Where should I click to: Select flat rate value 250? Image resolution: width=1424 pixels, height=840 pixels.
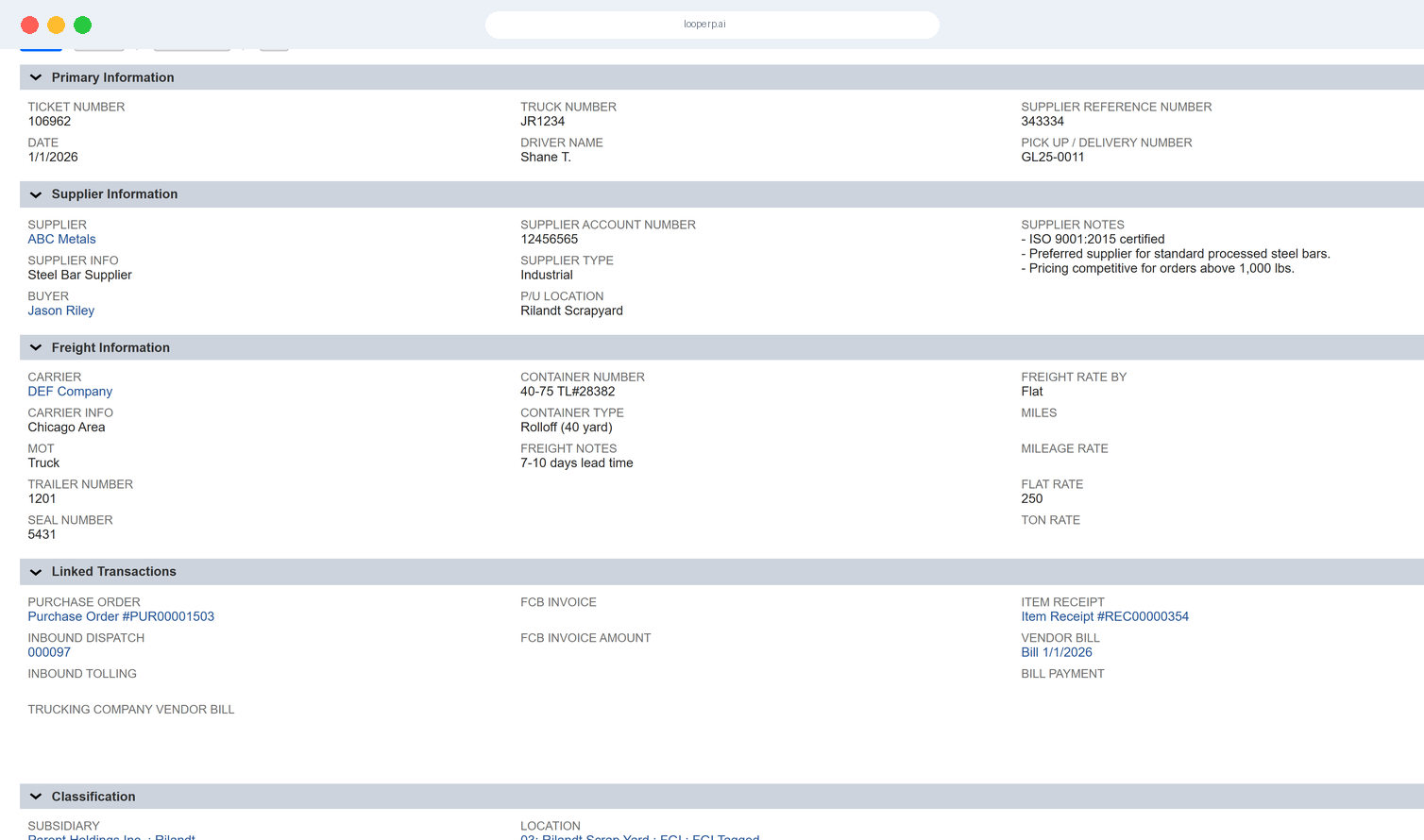pyautogui.click(x=1032, y=499)
